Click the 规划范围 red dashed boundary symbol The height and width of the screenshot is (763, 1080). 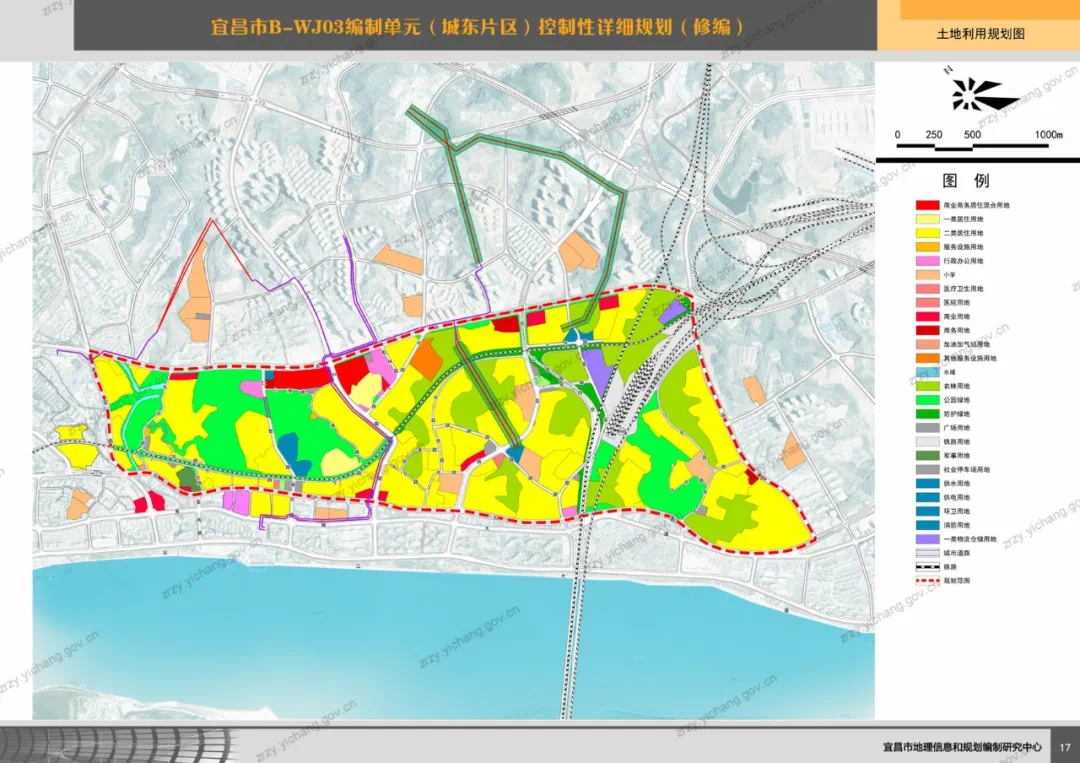[927, 581]
